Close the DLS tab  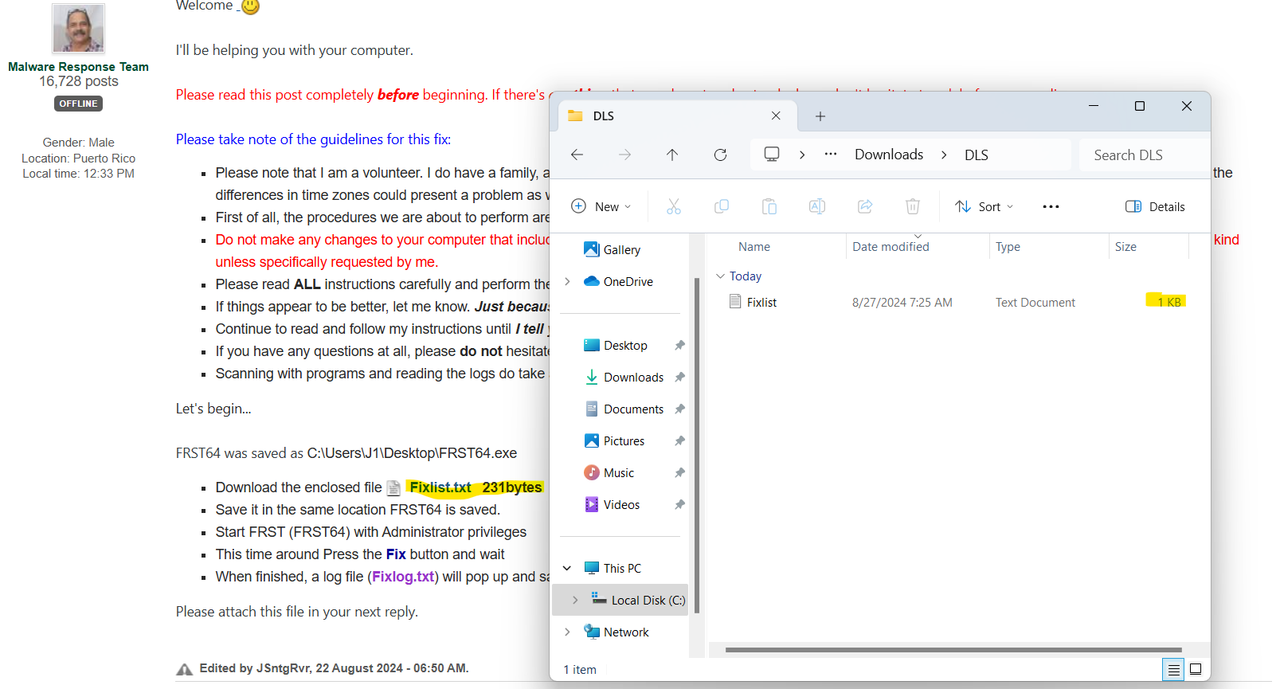tap(776, 116)
